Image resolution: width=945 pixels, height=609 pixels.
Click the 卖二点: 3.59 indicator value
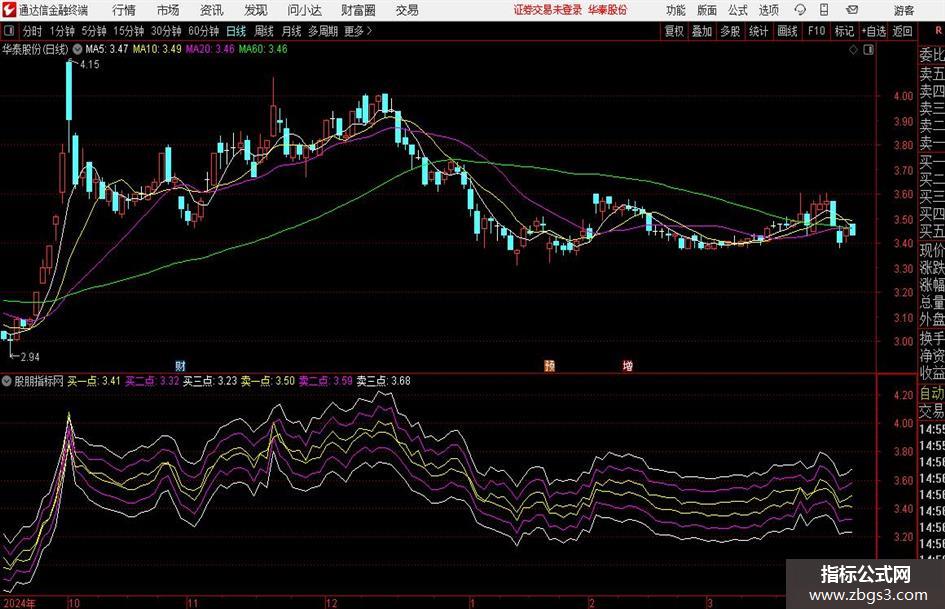[325, 380]
